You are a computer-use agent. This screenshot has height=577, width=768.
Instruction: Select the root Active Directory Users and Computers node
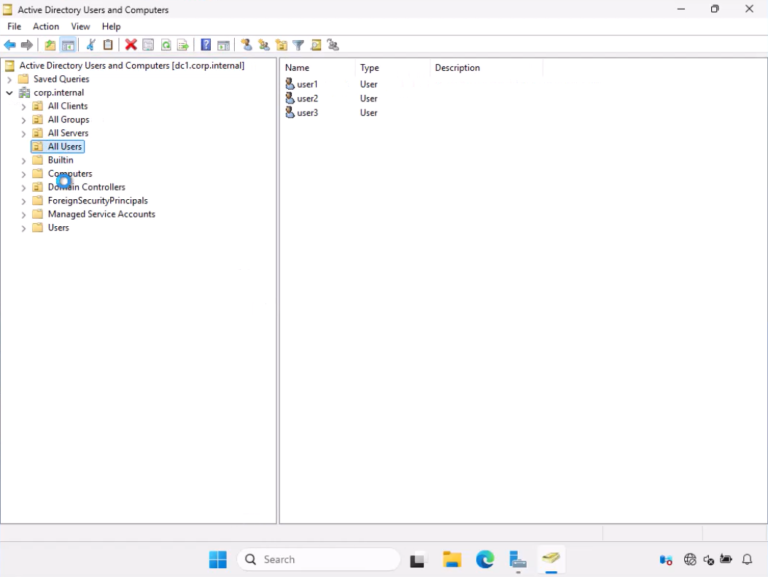coord(131,66)
